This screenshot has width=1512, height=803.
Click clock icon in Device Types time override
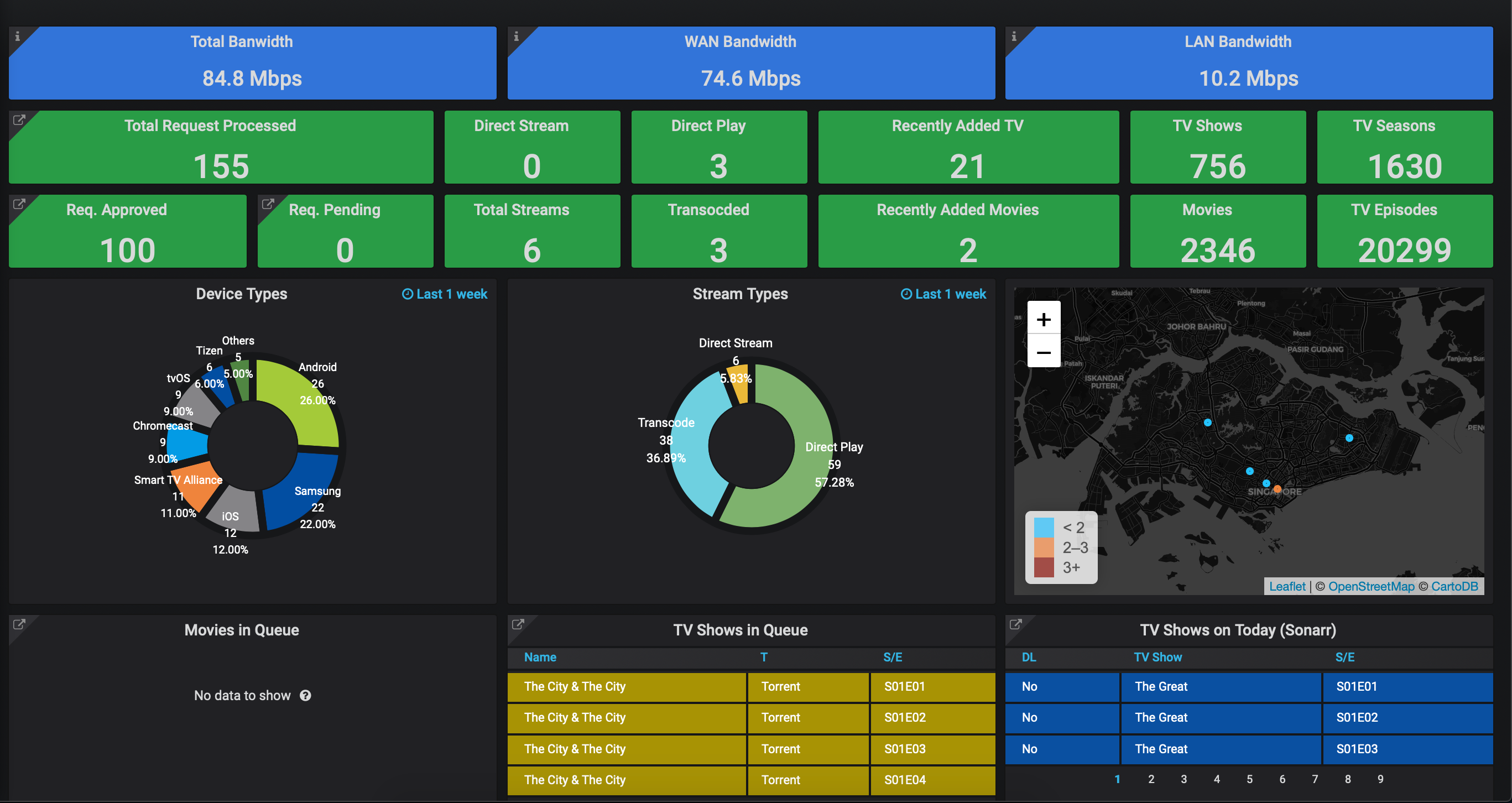(408, 294)
